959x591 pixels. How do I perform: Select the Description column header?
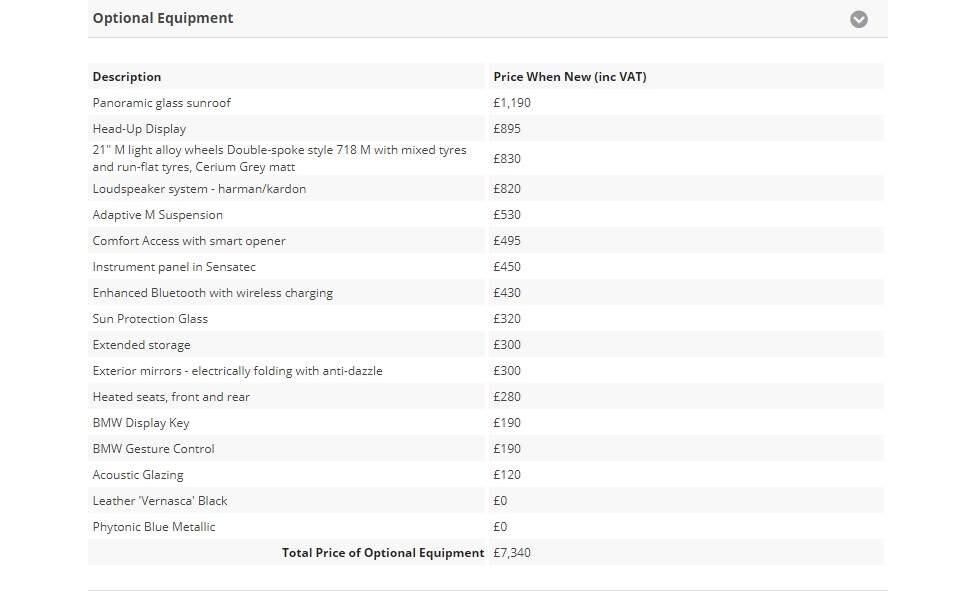127,77
